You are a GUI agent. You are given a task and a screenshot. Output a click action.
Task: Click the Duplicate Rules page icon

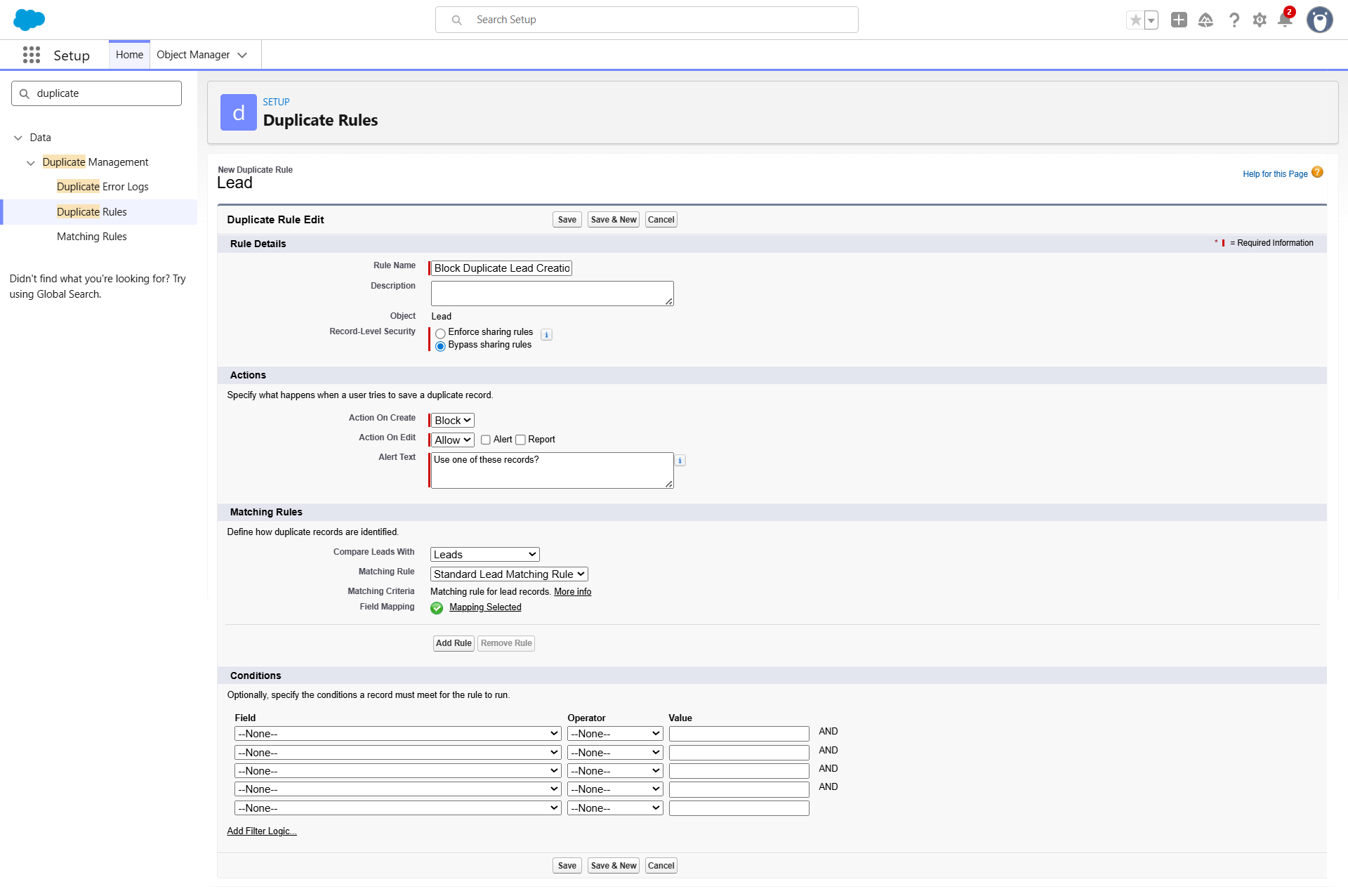point(239,112)
